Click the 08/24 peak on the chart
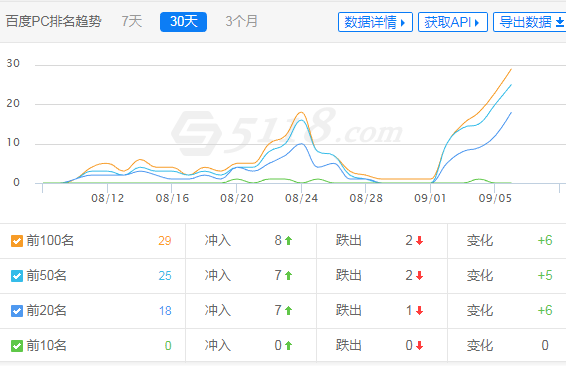Screen dimensions: 566x366 coord(301,113)
